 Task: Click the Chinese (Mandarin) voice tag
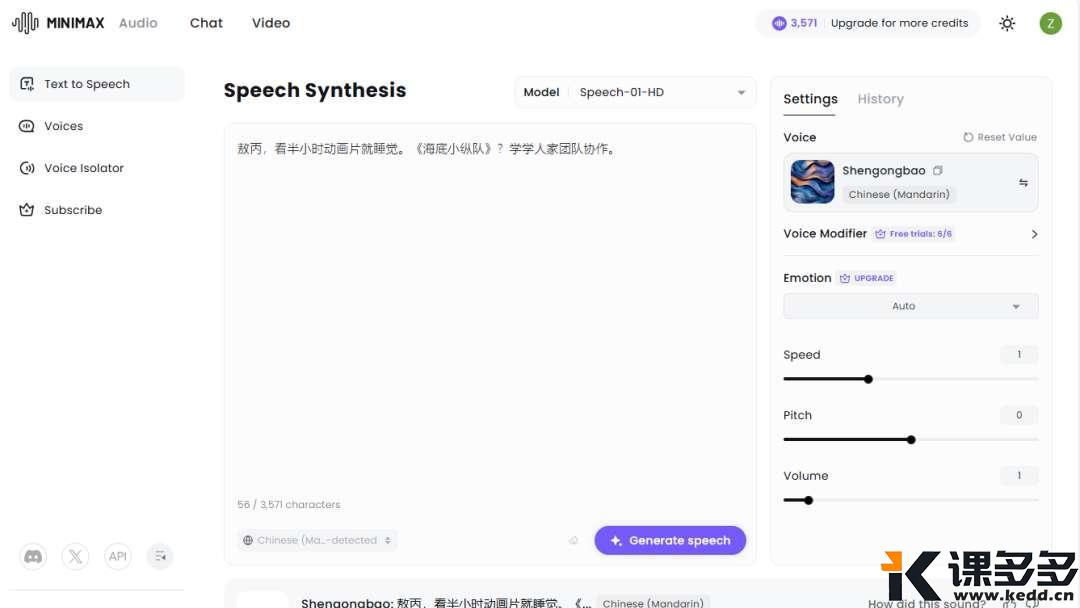[x=898, y=194]
